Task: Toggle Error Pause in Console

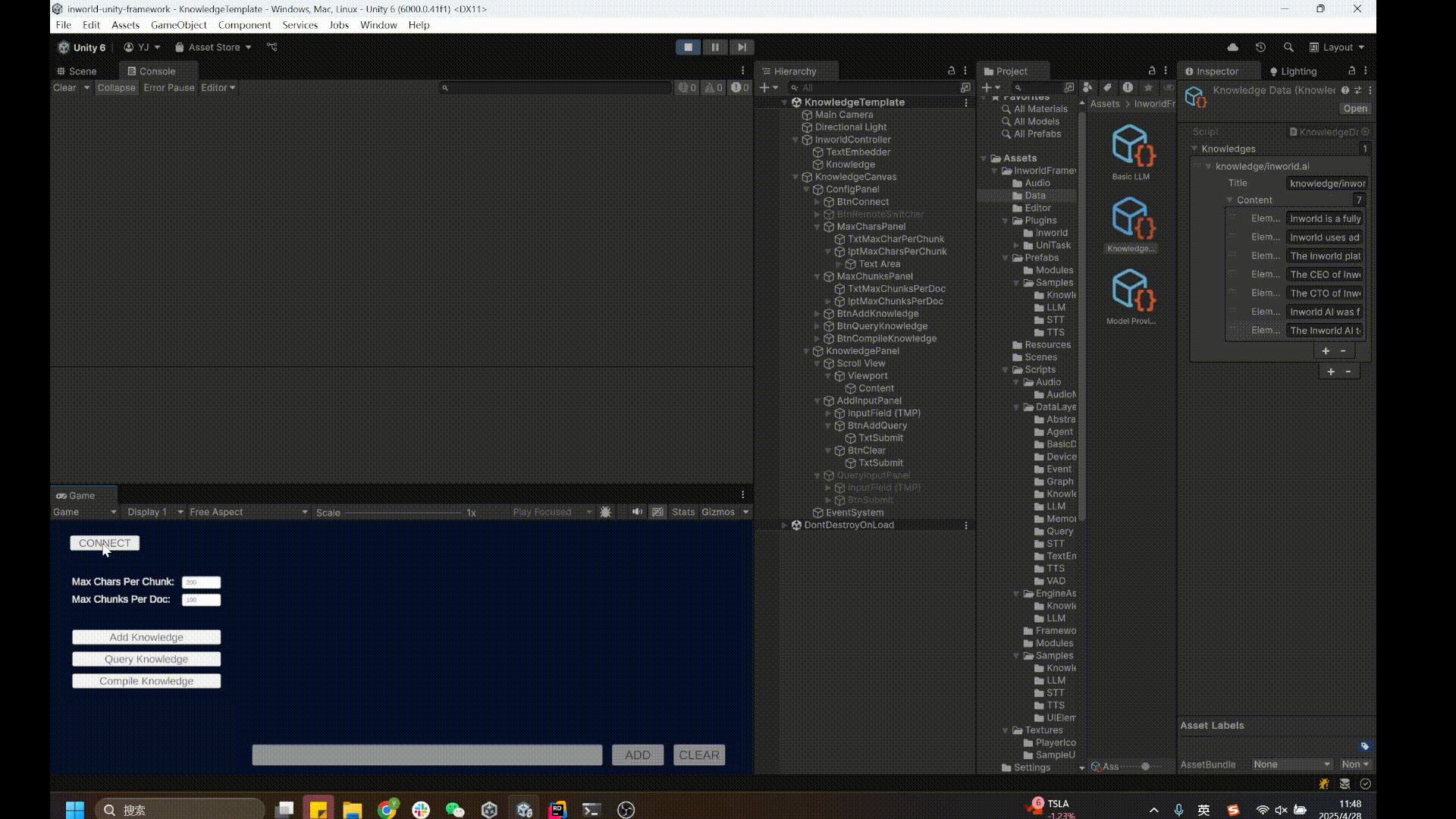Action: tap(168, 88)
